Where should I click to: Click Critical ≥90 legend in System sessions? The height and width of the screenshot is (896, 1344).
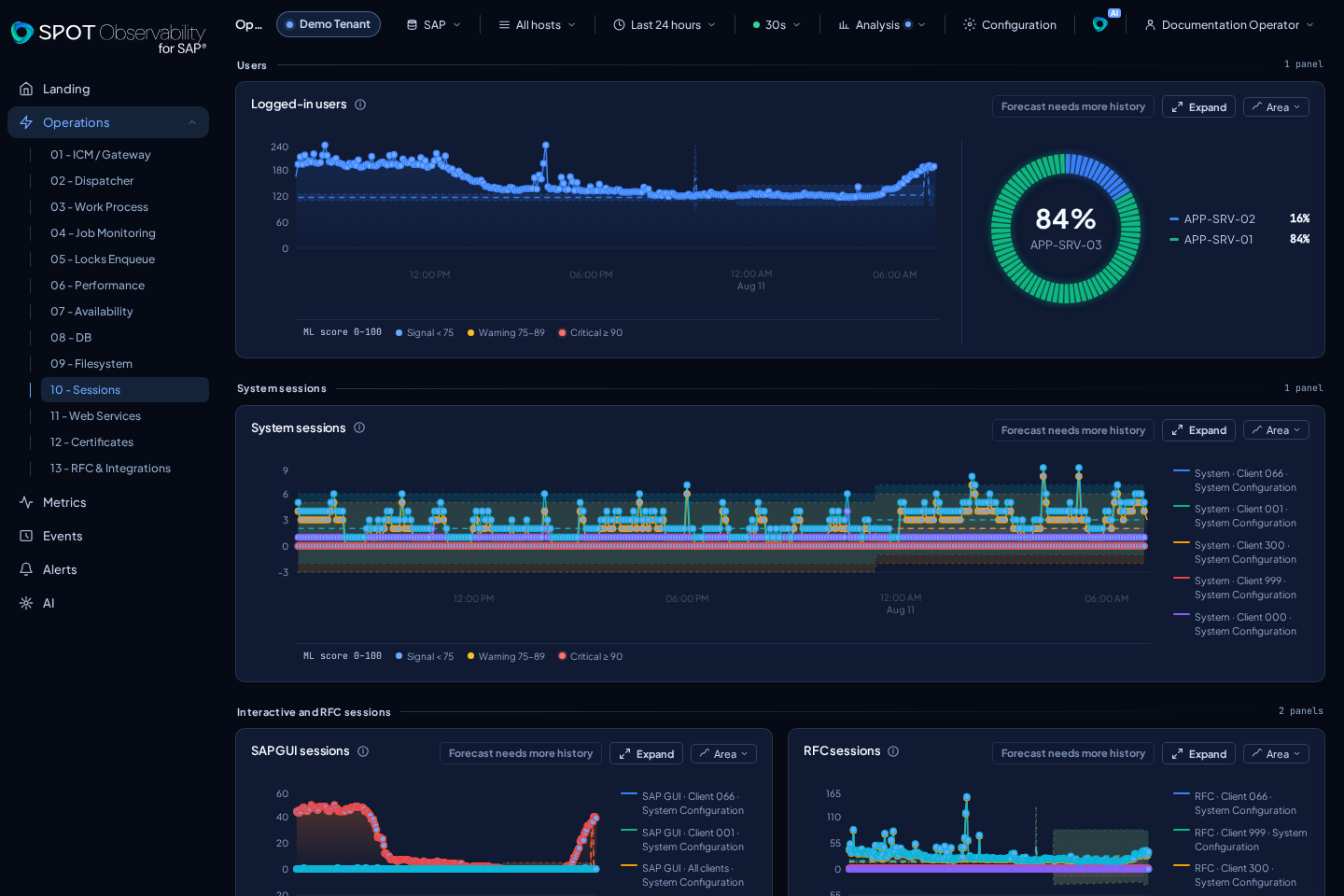point(591,657)
